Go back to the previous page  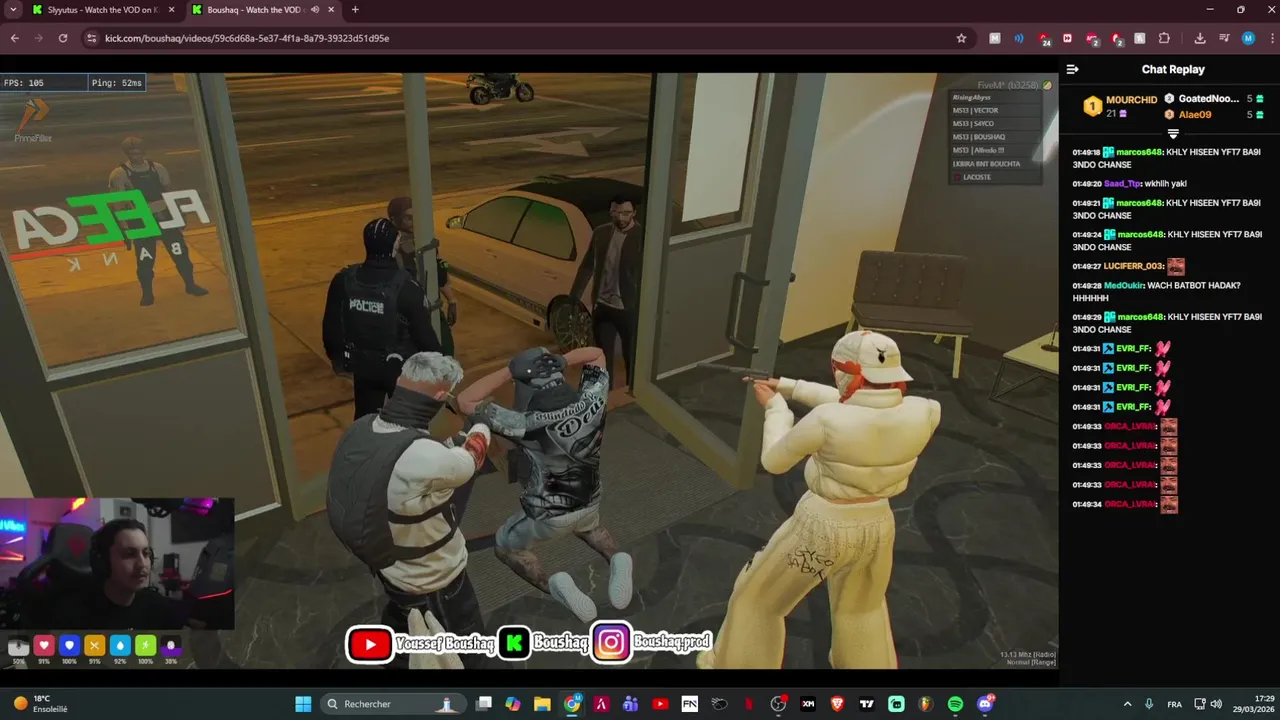(15, 38)
